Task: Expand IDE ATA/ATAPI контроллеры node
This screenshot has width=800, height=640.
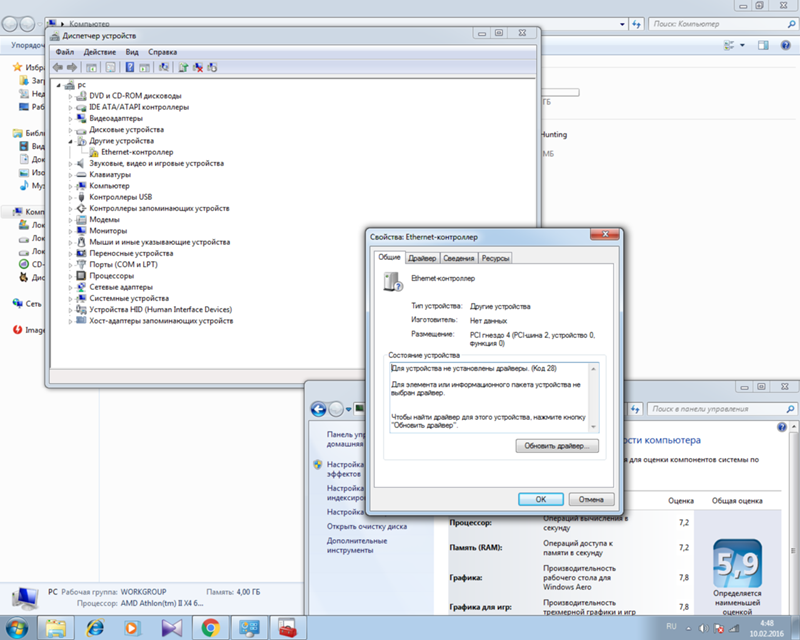Action: click(x=70, y=107)
